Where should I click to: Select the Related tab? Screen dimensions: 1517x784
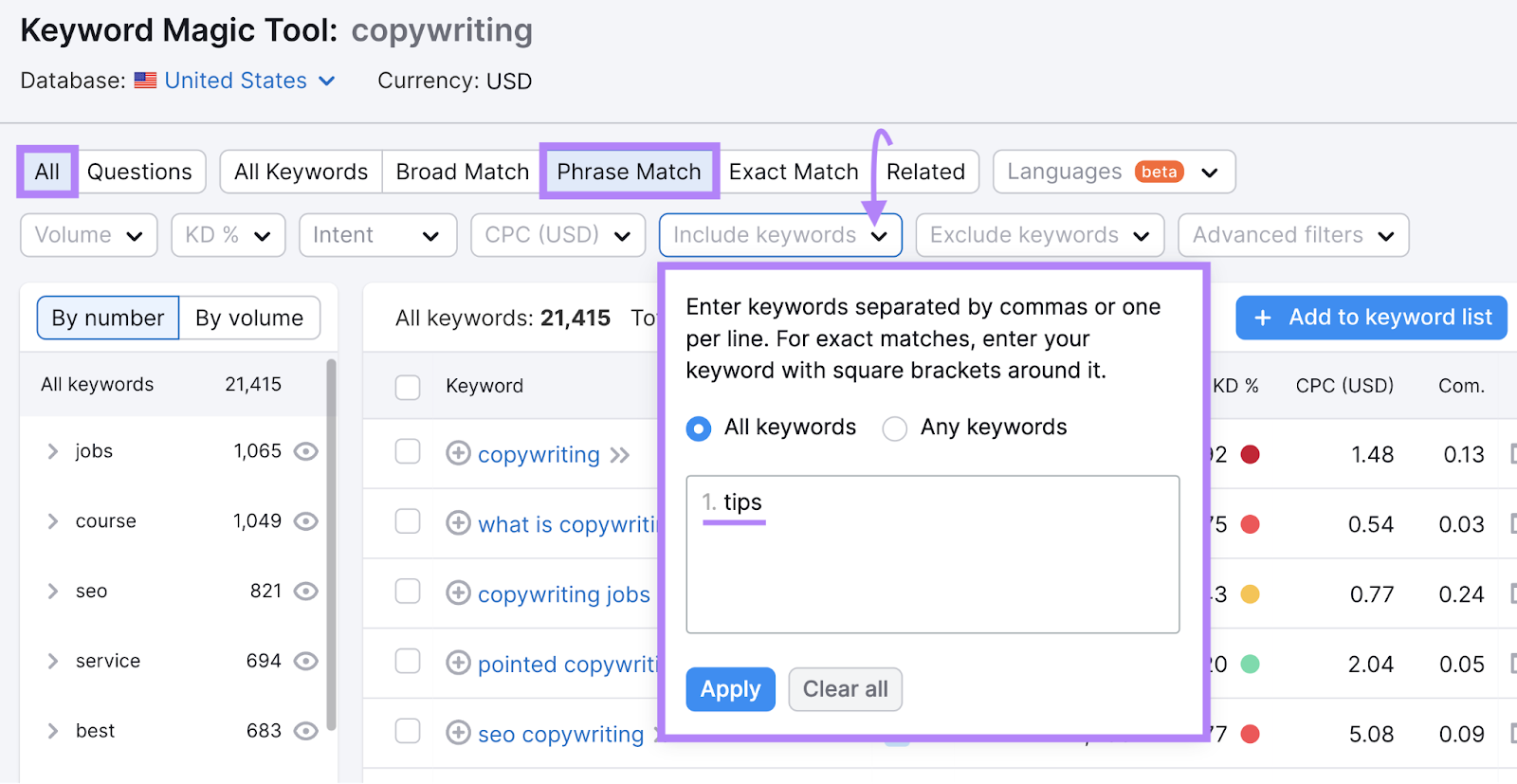point(926,172)
